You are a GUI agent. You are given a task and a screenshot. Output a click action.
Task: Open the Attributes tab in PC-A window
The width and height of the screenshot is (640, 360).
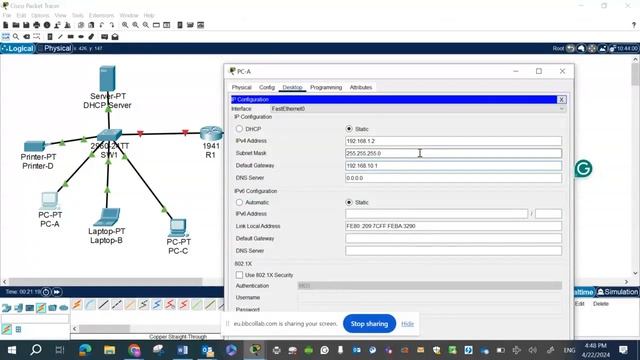361,87
